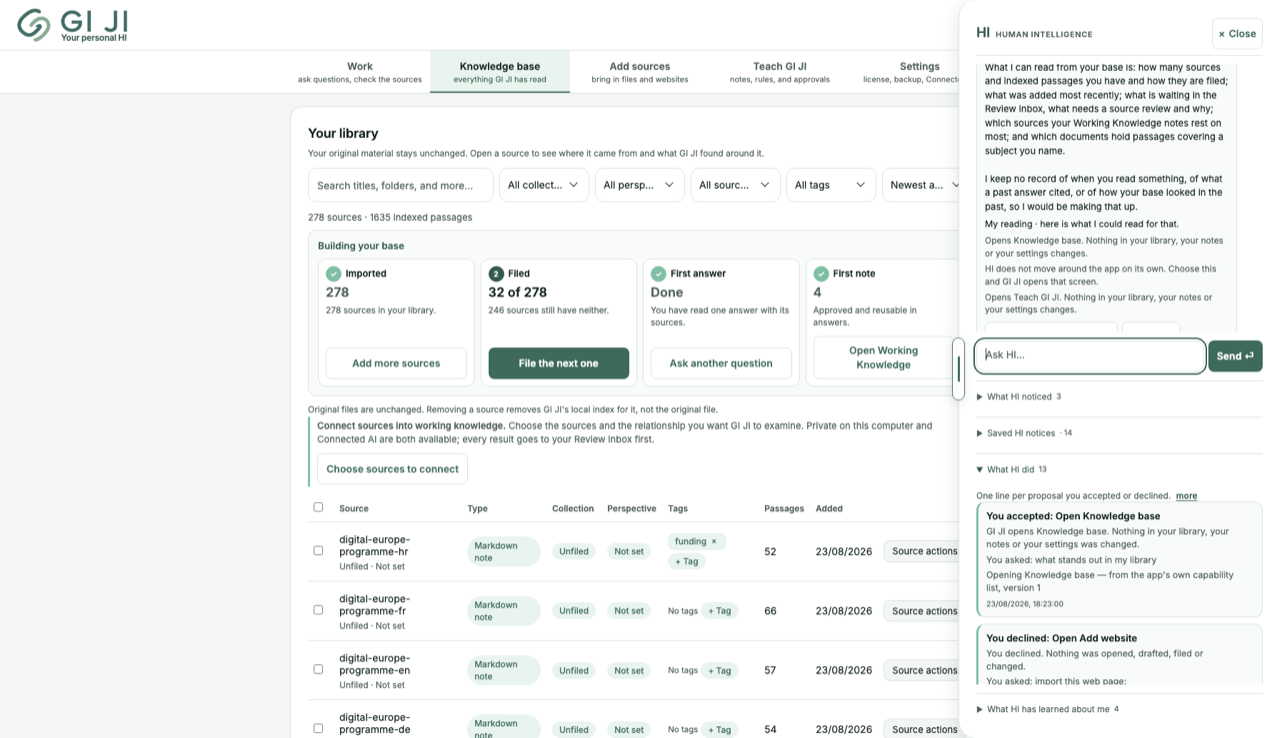Open the All sources filter dropdown

[x=735, y=185]
